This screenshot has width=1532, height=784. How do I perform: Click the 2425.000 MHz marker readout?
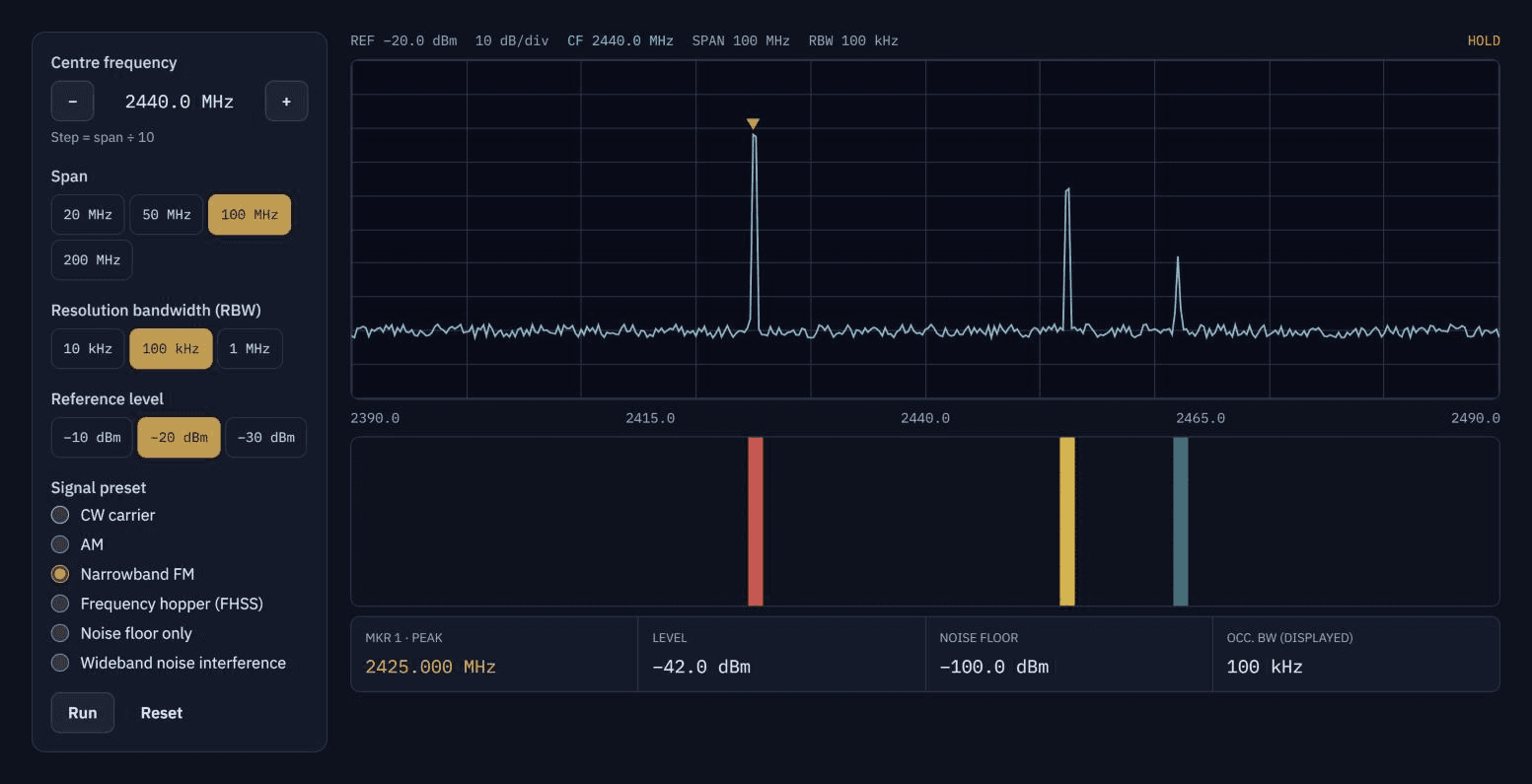tap(430, 667)
